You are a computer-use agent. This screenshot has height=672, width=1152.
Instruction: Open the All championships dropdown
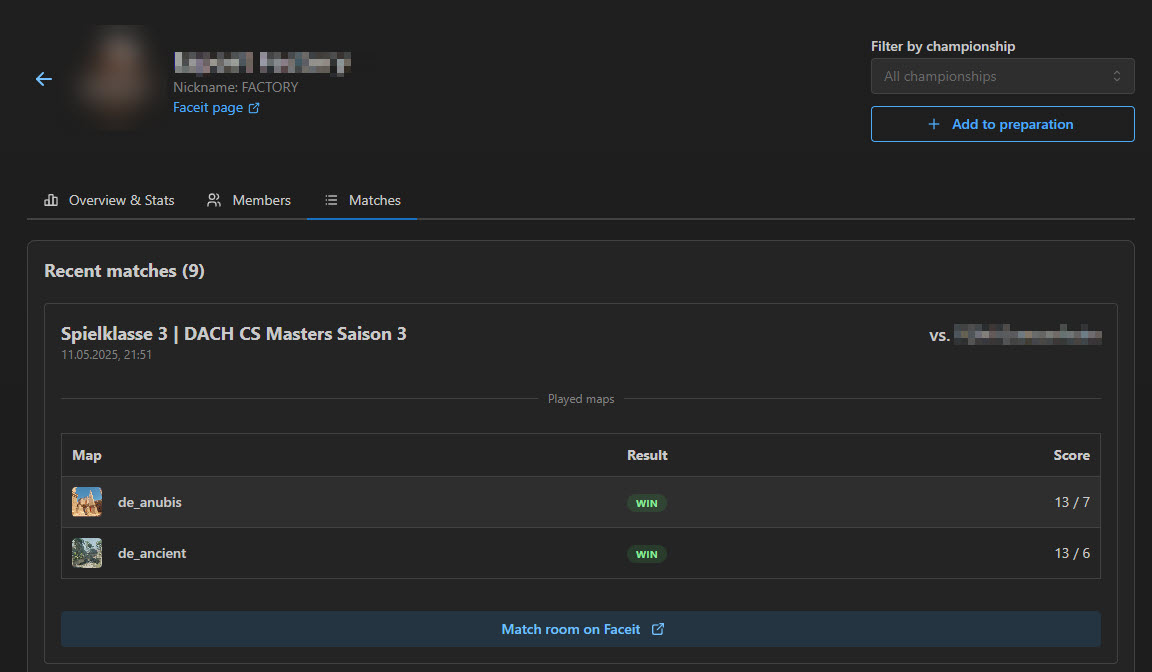click(1002, 76)
